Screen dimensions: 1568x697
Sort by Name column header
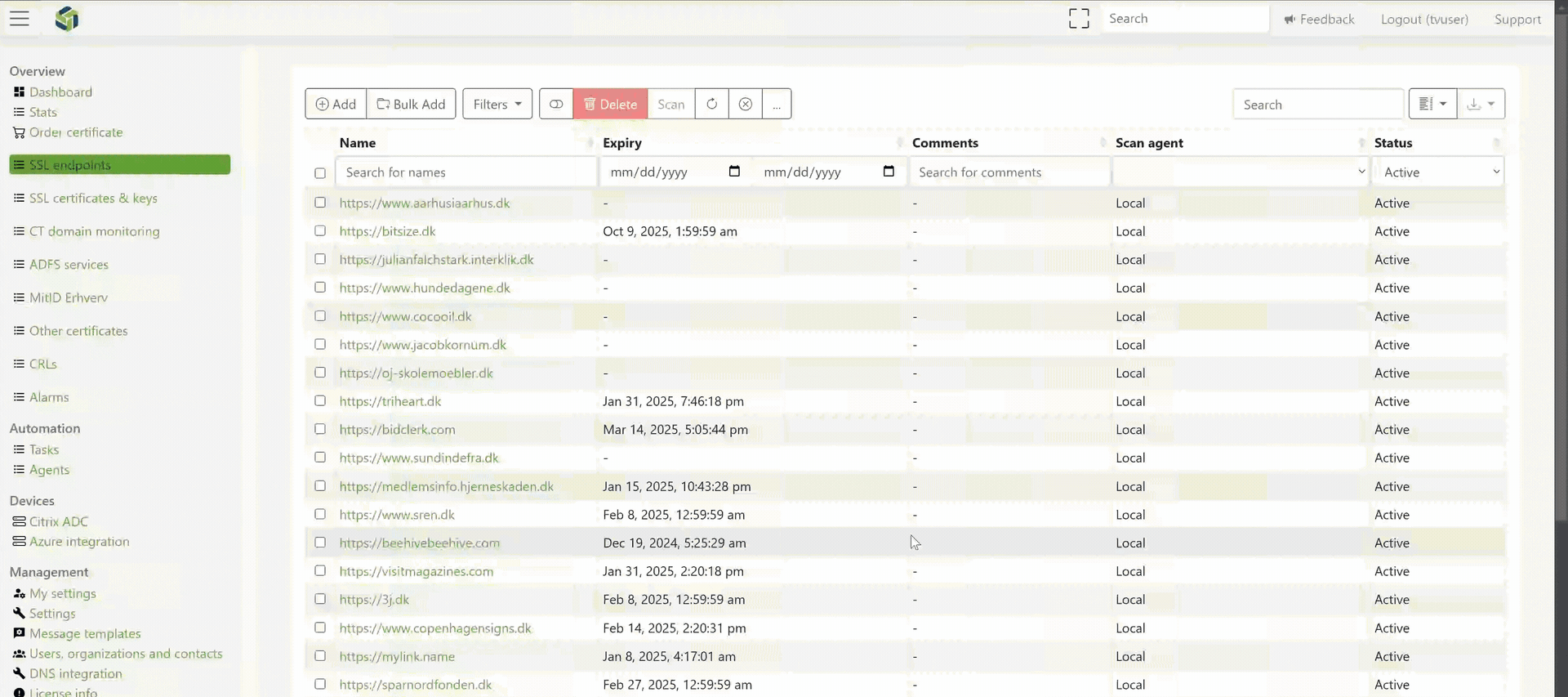pos(358,143)
